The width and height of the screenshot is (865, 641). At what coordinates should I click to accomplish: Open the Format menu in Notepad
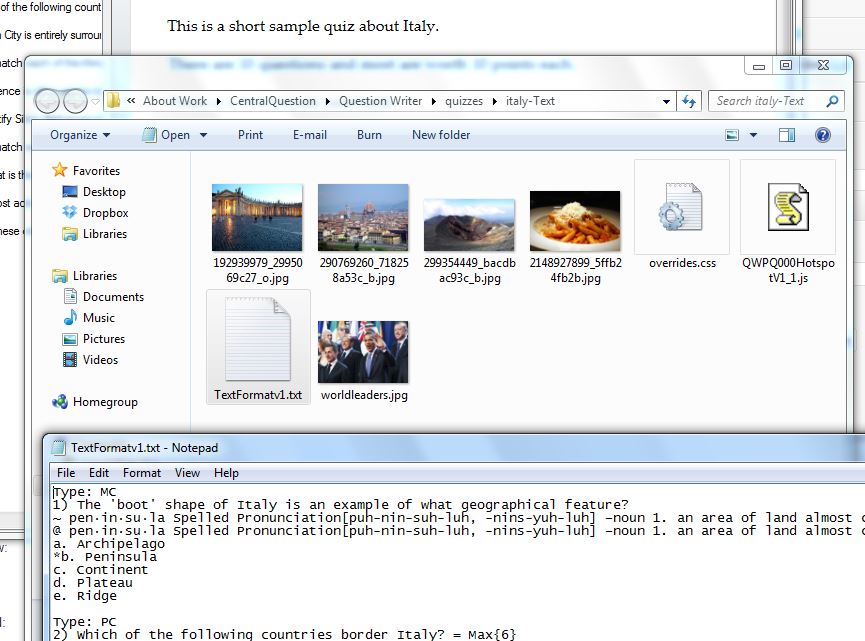point(142,473)
